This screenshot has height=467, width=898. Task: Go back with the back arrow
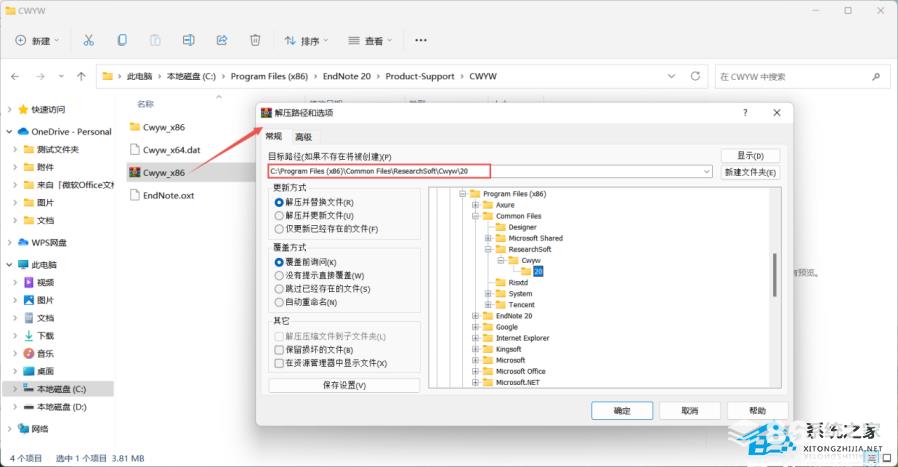click(x=15, y=76)
